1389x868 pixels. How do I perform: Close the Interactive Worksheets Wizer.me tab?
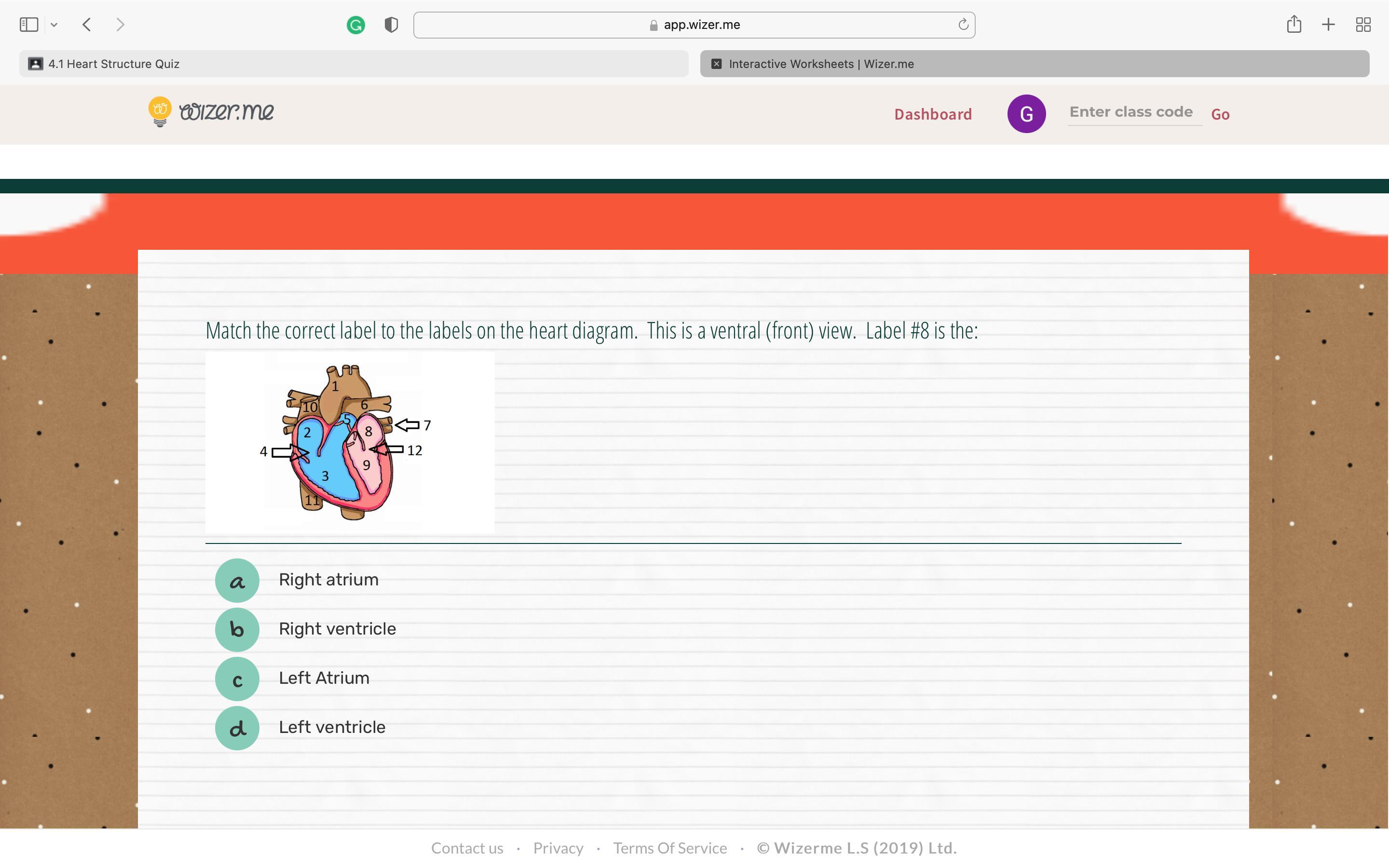716,64
